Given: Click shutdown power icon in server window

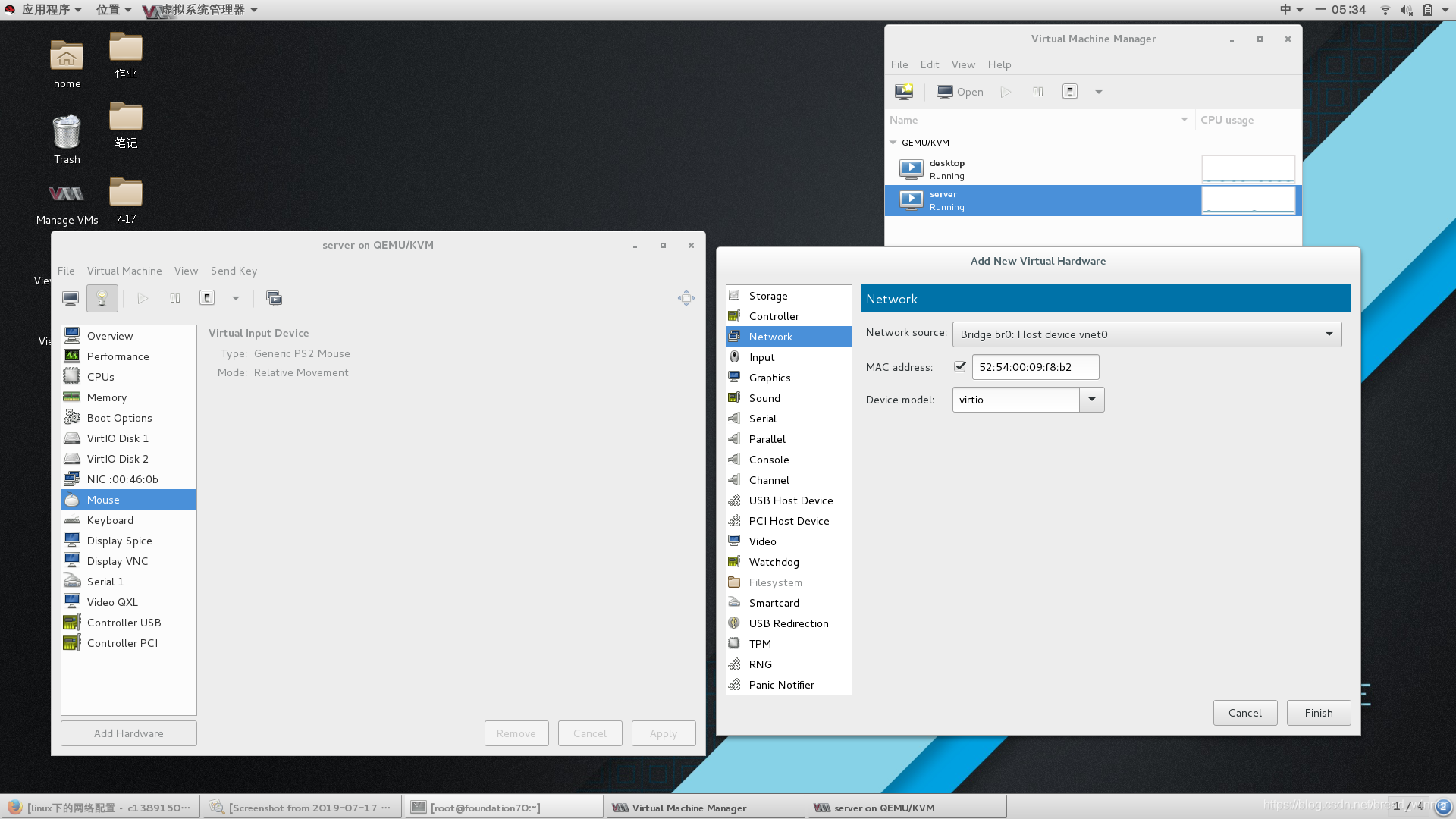Looking at the screenshot, I should pyautogui.click(x=207, y=297).
